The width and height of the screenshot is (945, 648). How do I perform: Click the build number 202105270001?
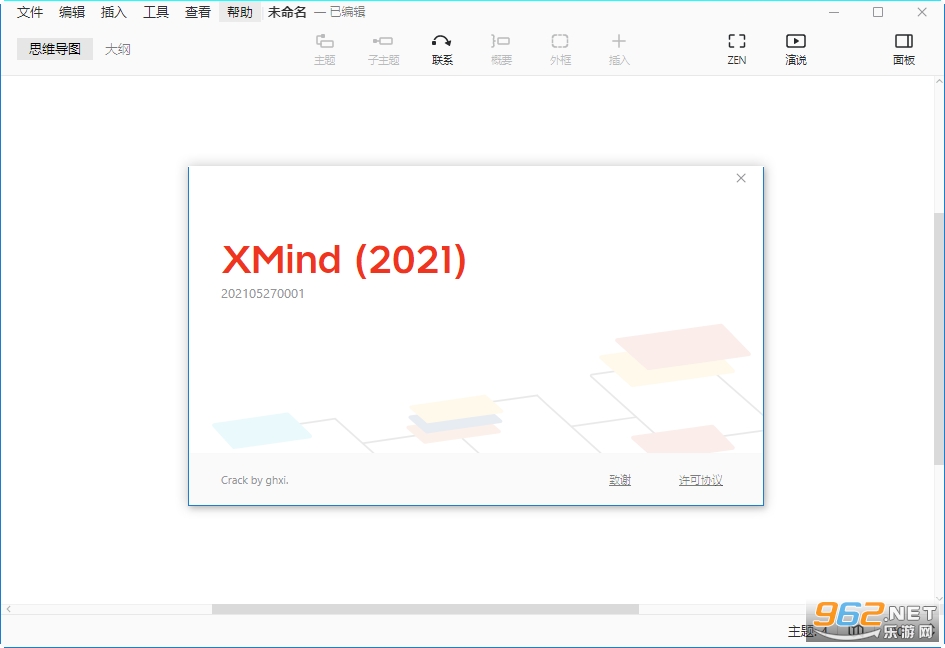coord(263,294)
